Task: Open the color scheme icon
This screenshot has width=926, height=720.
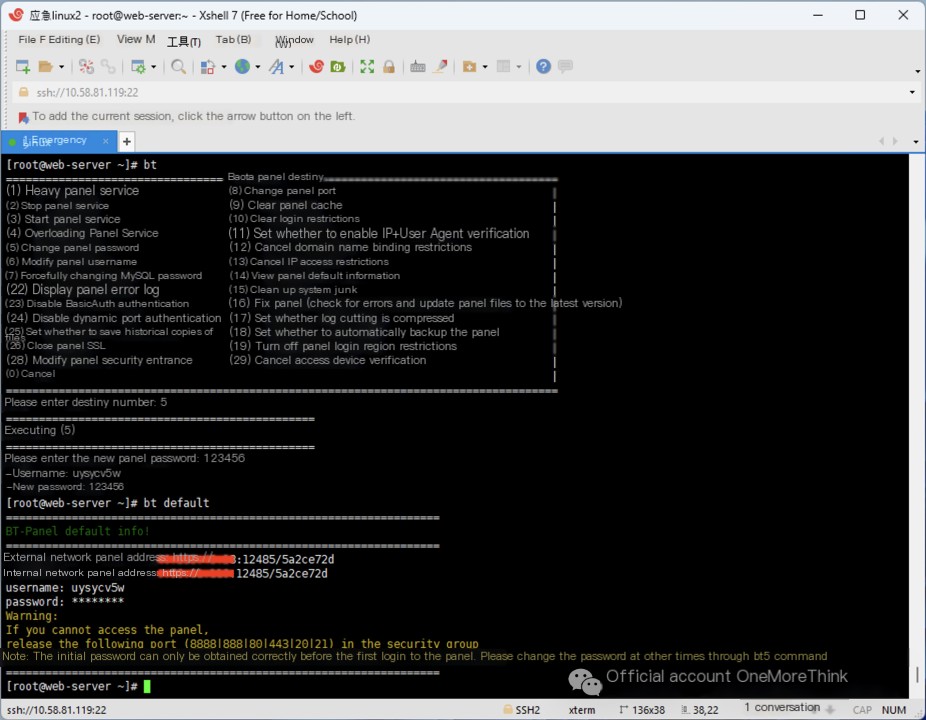Action: 208,67
